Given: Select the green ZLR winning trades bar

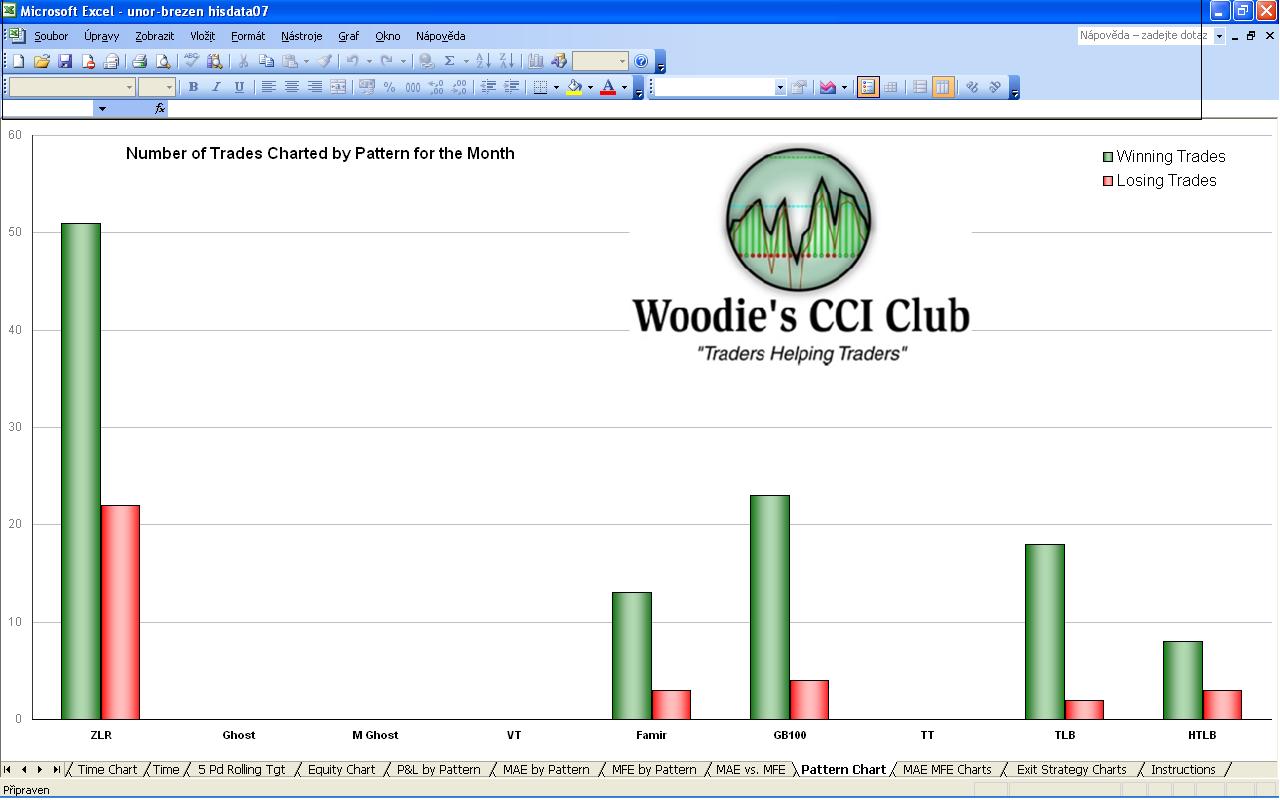Looking at the screenshot, I should click(81, 471).
